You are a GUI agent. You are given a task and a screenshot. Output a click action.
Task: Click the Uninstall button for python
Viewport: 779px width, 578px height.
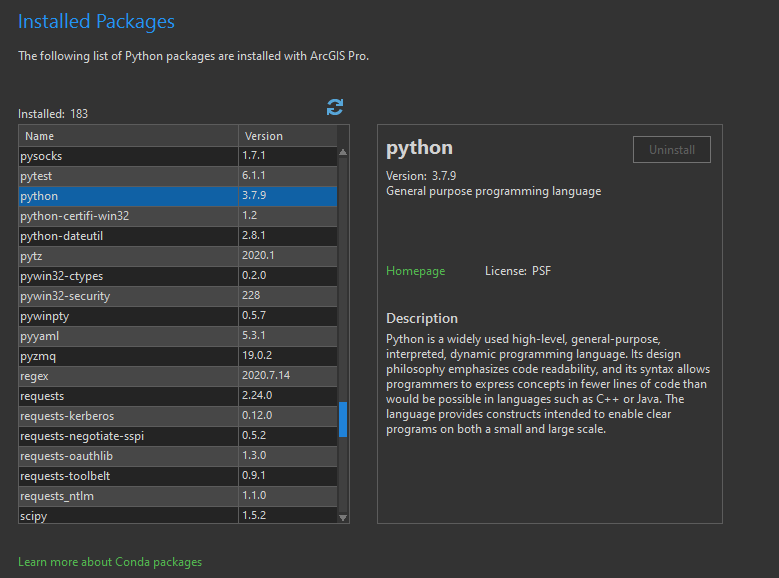tap(672, 150)
